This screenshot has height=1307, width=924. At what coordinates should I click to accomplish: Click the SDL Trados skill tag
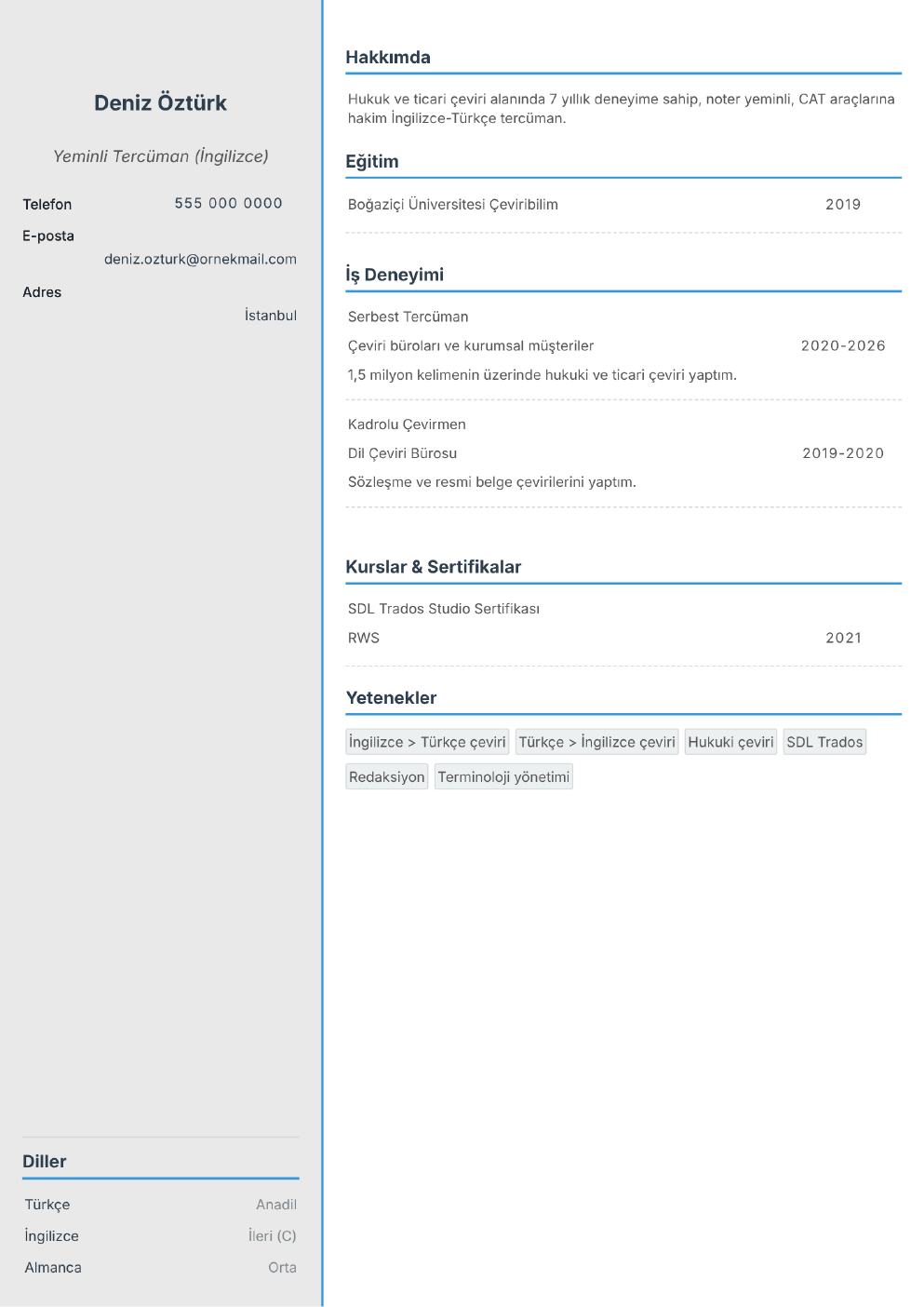click(824, 742)
